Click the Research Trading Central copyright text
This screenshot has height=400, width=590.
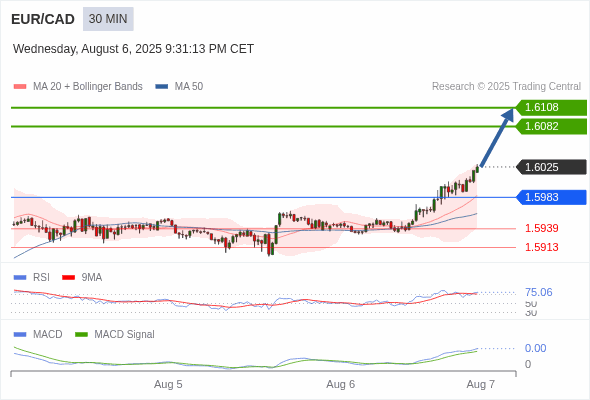click(506, 87)
